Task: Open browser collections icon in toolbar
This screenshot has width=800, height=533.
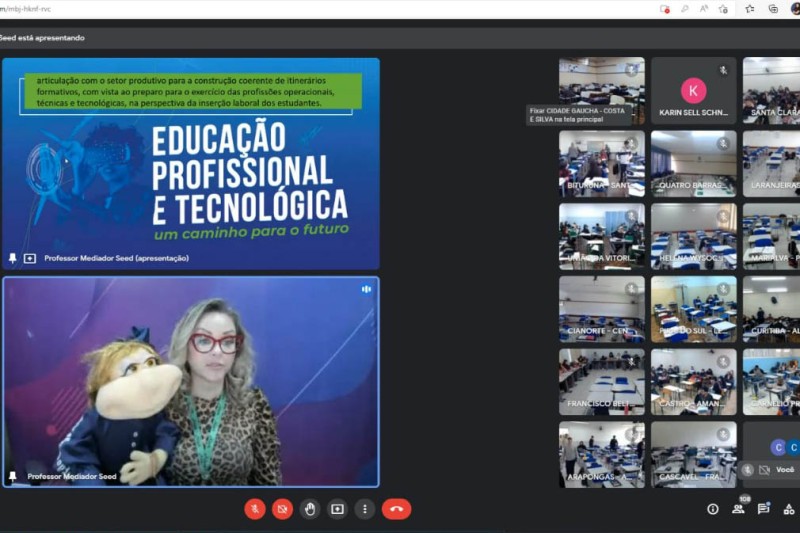Action: (x=773, y=9)
